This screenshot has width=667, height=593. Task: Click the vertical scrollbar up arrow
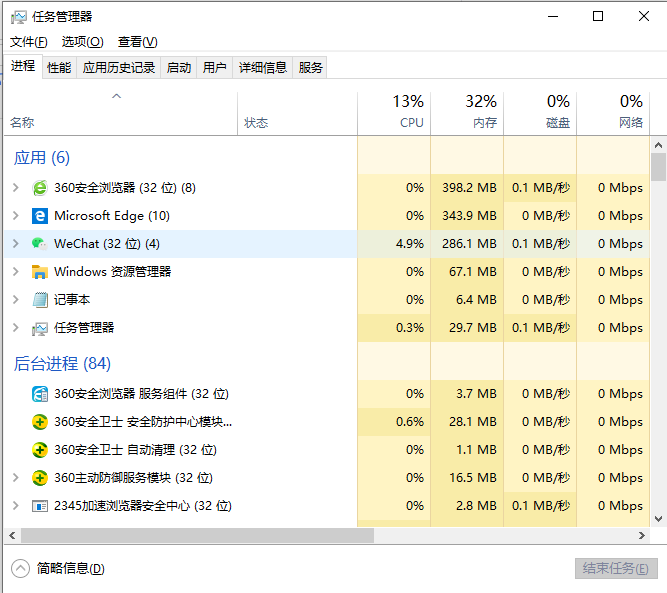(658, 145)
